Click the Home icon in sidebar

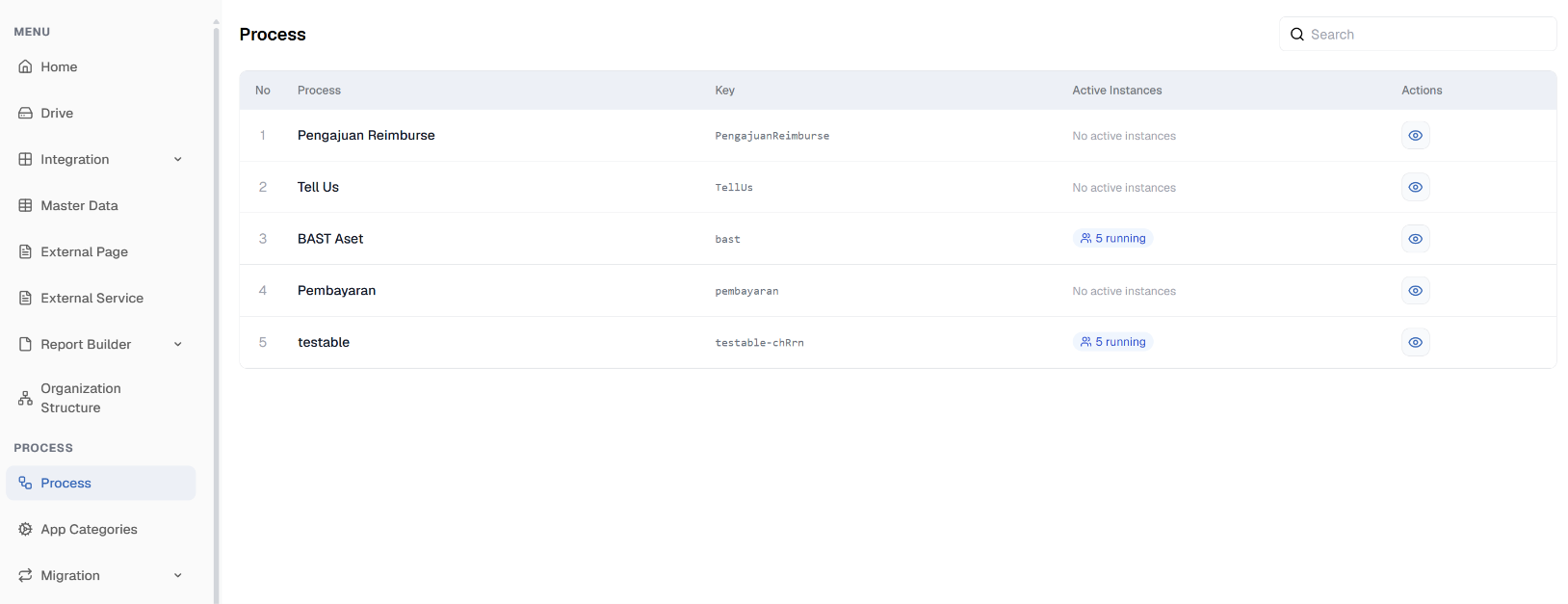pyautogui.click(x=25, y=66)
